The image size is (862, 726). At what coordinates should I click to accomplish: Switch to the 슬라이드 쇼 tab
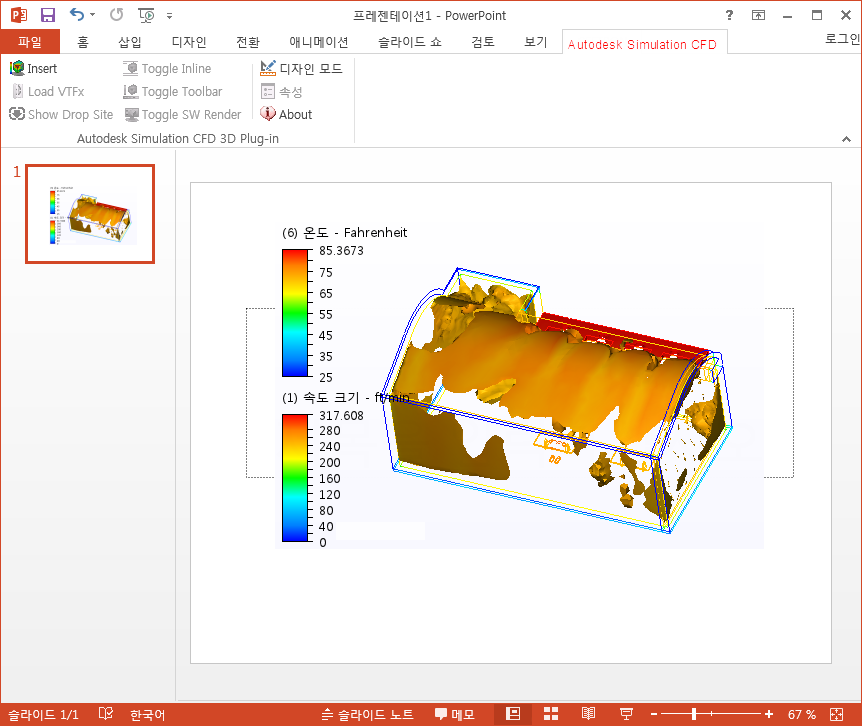pyautogui.click(x=410, y=42)
